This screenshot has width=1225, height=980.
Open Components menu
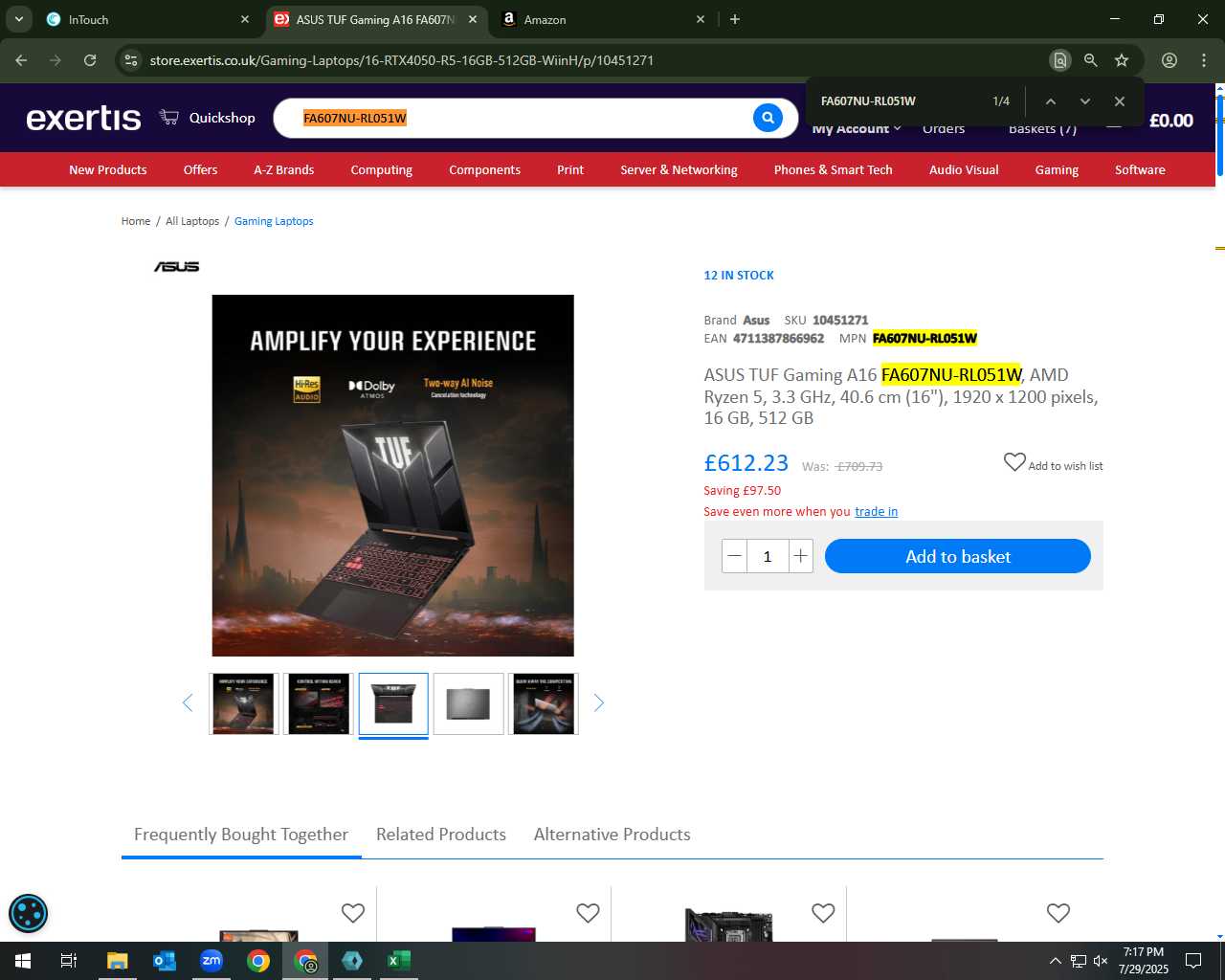point(485,170)
